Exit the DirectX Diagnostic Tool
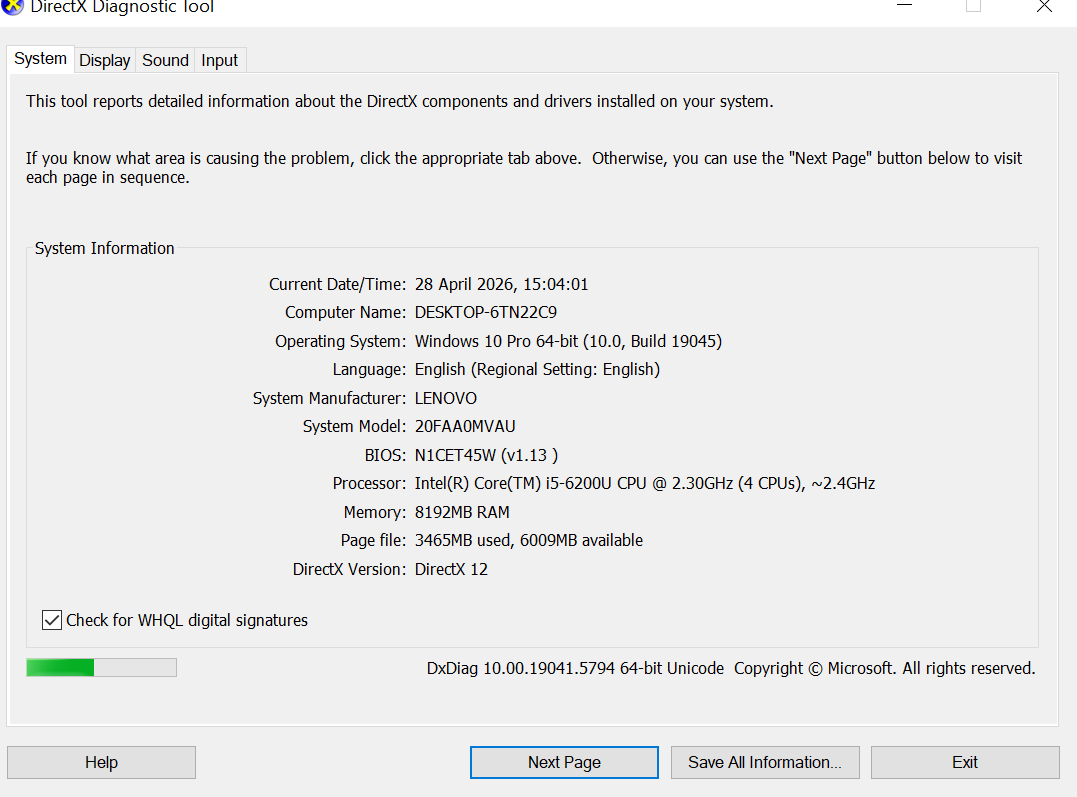Screen dimensions: 1077x797 pyautogui.click(x=965, y=762)
